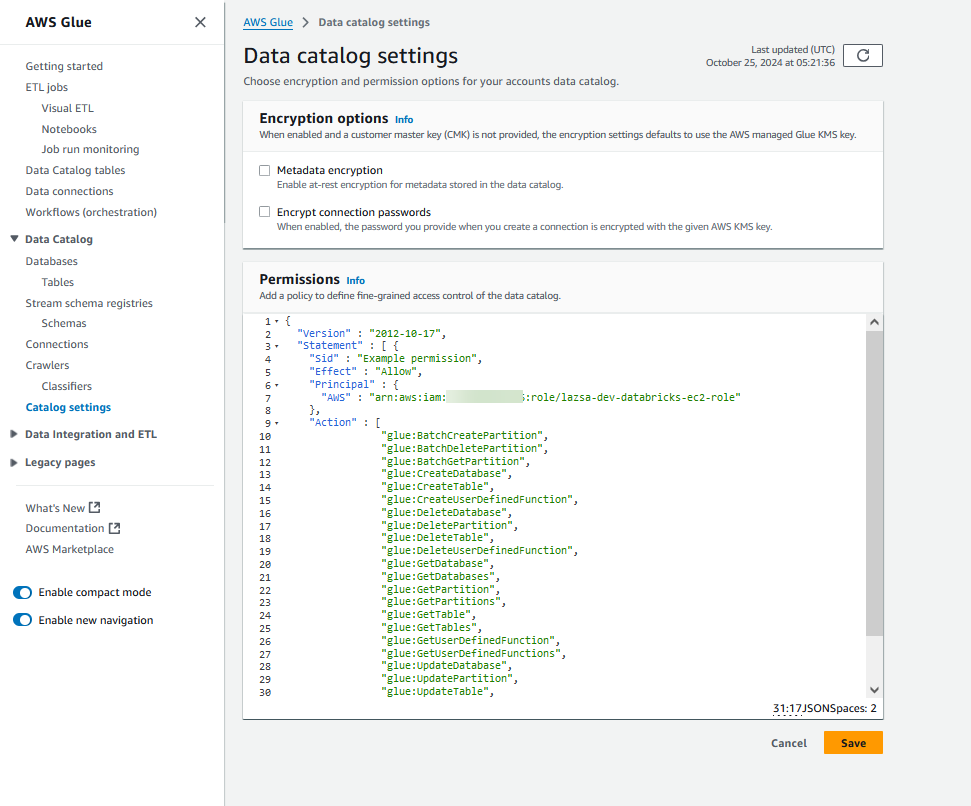Click policy editor vertical scrollbar thumb

[x=874, y=483]
